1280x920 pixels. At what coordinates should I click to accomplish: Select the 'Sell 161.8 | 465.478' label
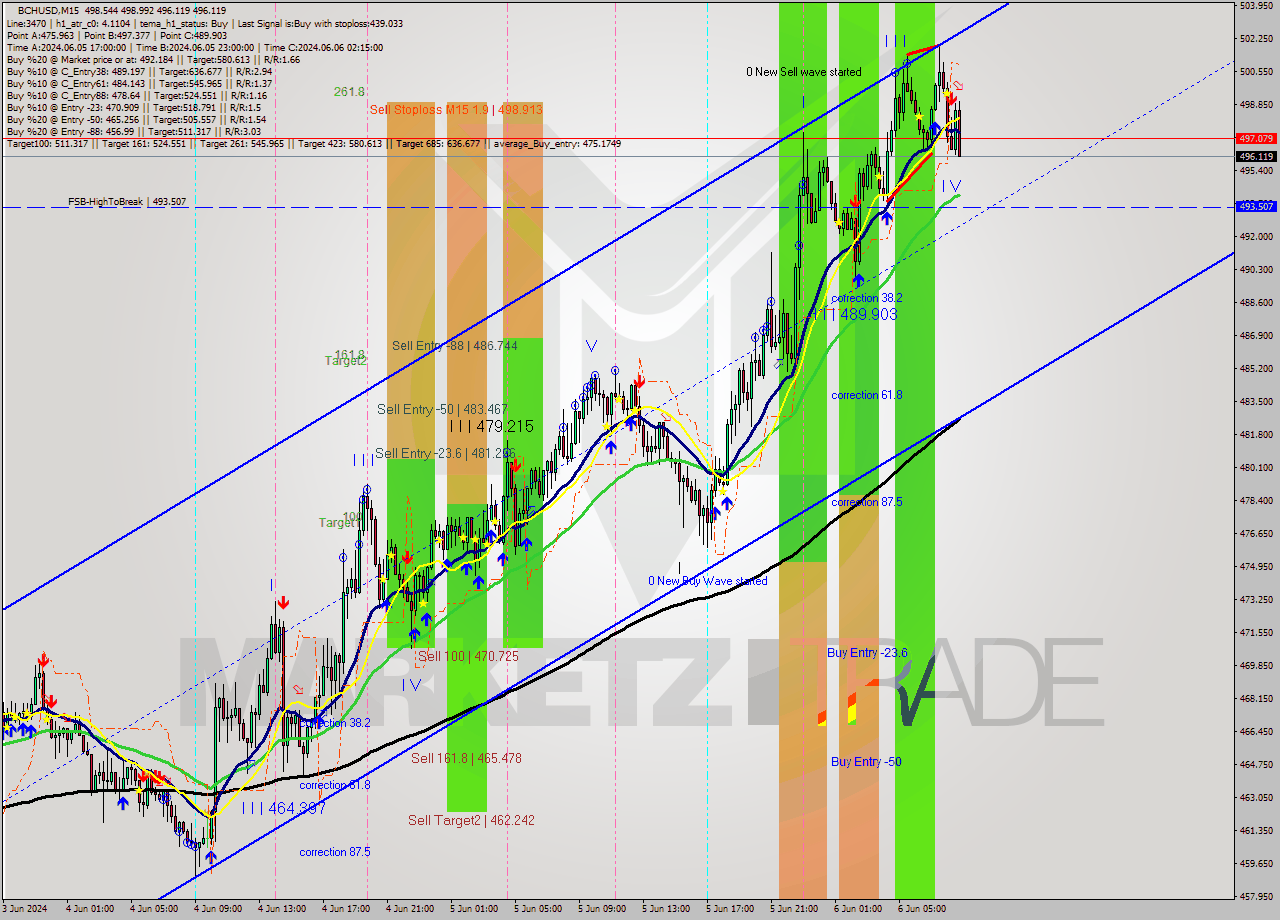466,758
